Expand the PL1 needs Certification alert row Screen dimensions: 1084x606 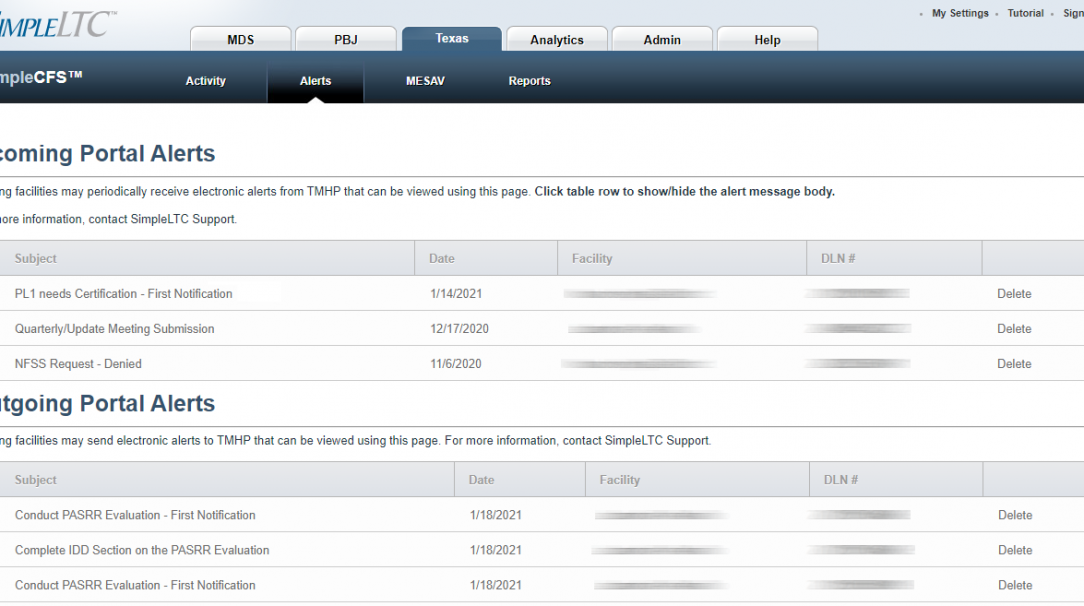(x=123, y=294)
